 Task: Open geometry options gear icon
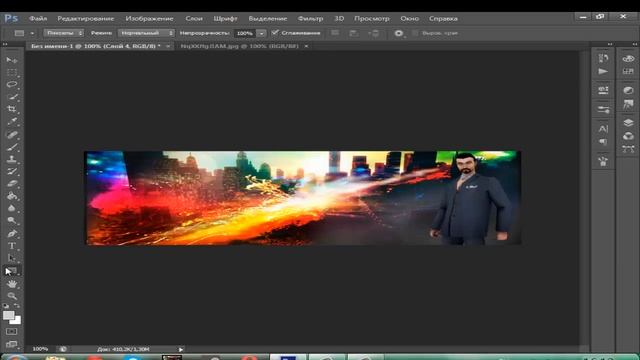click(399, 33)
